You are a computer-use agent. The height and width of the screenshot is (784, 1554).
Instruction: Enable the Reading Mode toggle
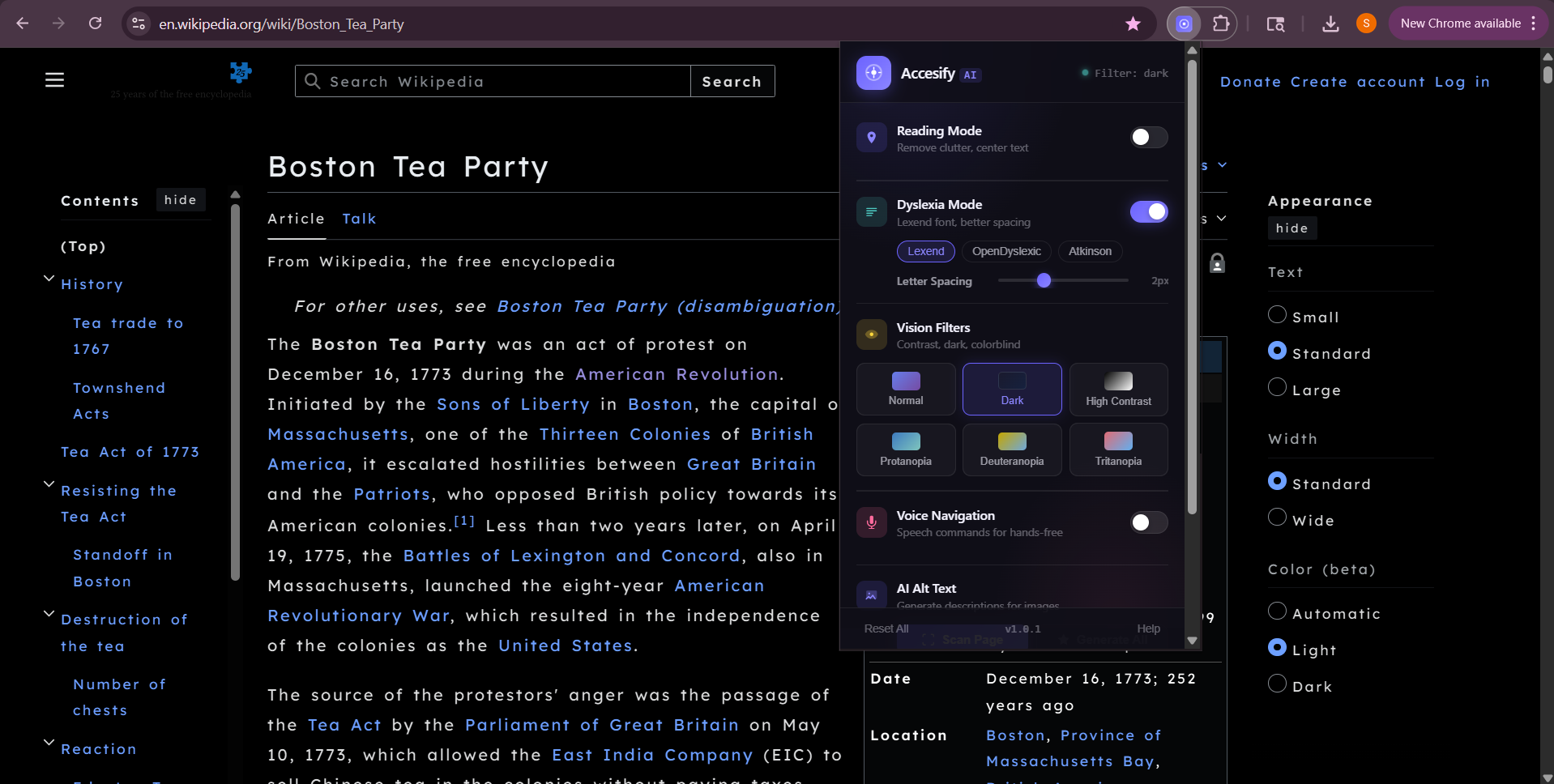click(1149, 137)
